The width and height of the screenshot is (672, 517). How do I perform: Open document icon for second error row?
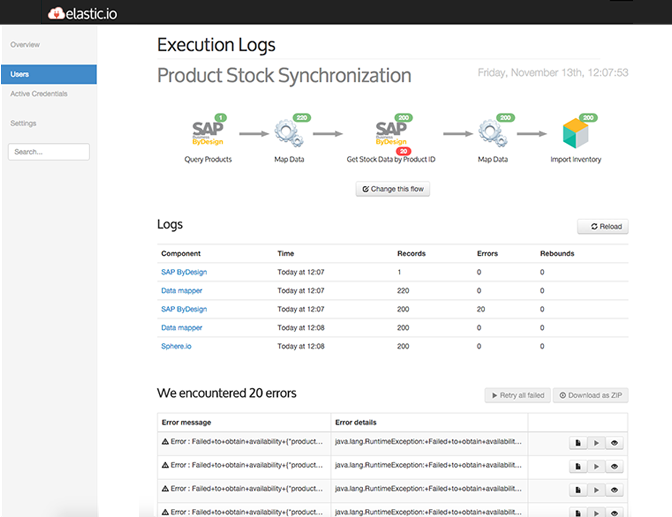point(578,466)
